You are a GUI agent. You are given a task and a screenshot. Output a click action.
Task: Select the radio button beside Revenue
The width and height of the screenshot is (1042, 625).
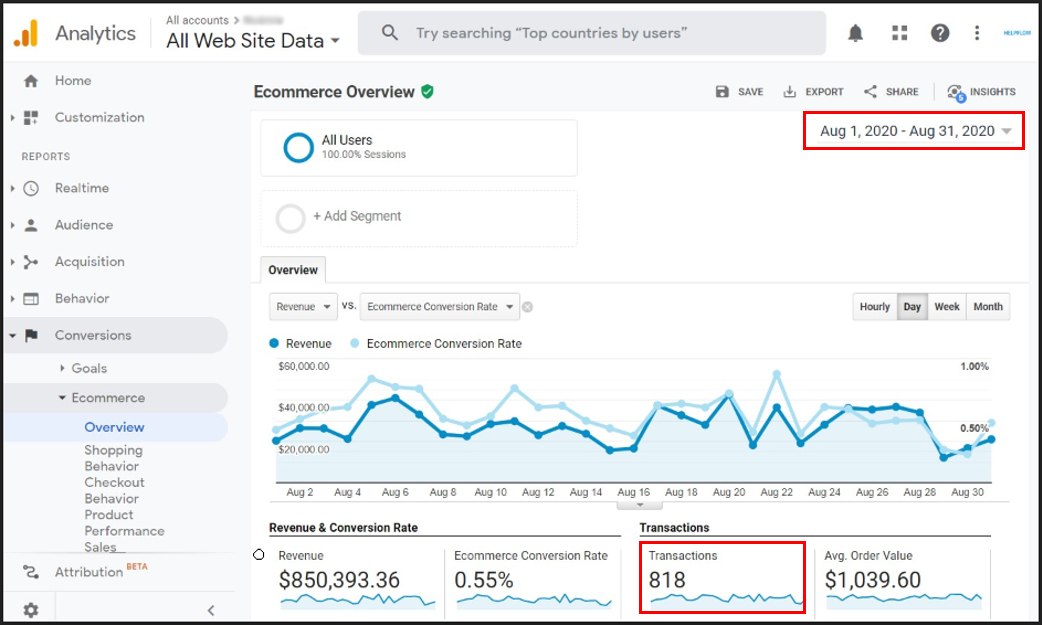259,555
